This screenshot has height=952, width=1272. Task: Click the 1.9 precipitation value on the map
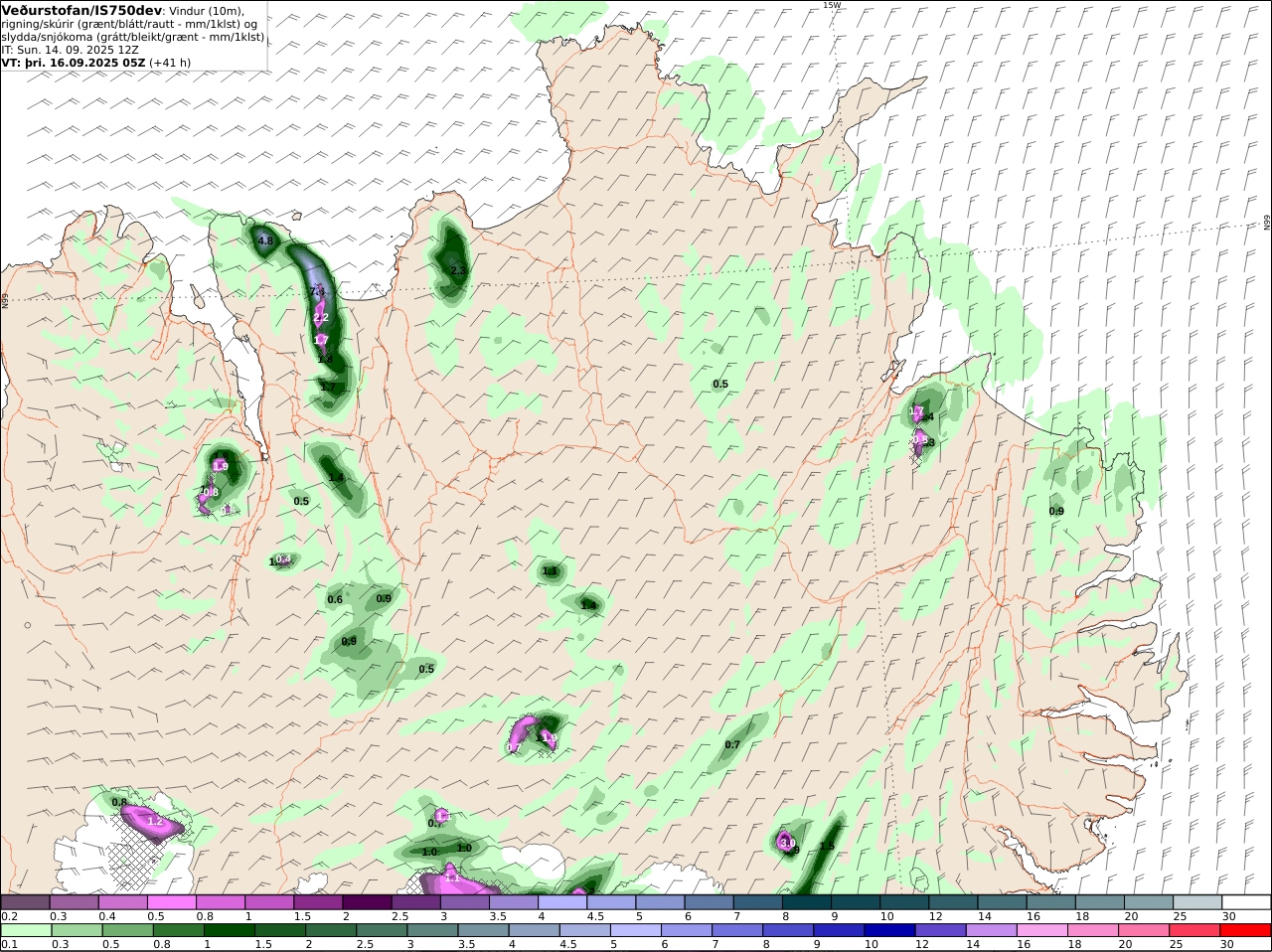tap(221, 467)
